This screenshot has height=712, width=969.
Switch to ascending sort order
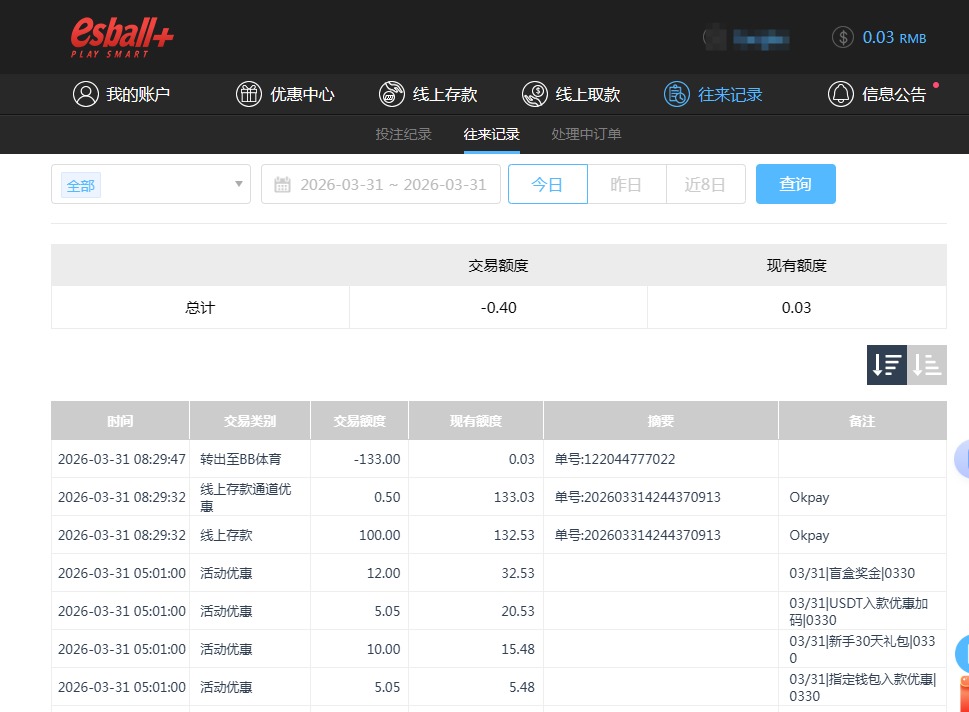pos(925,365)
